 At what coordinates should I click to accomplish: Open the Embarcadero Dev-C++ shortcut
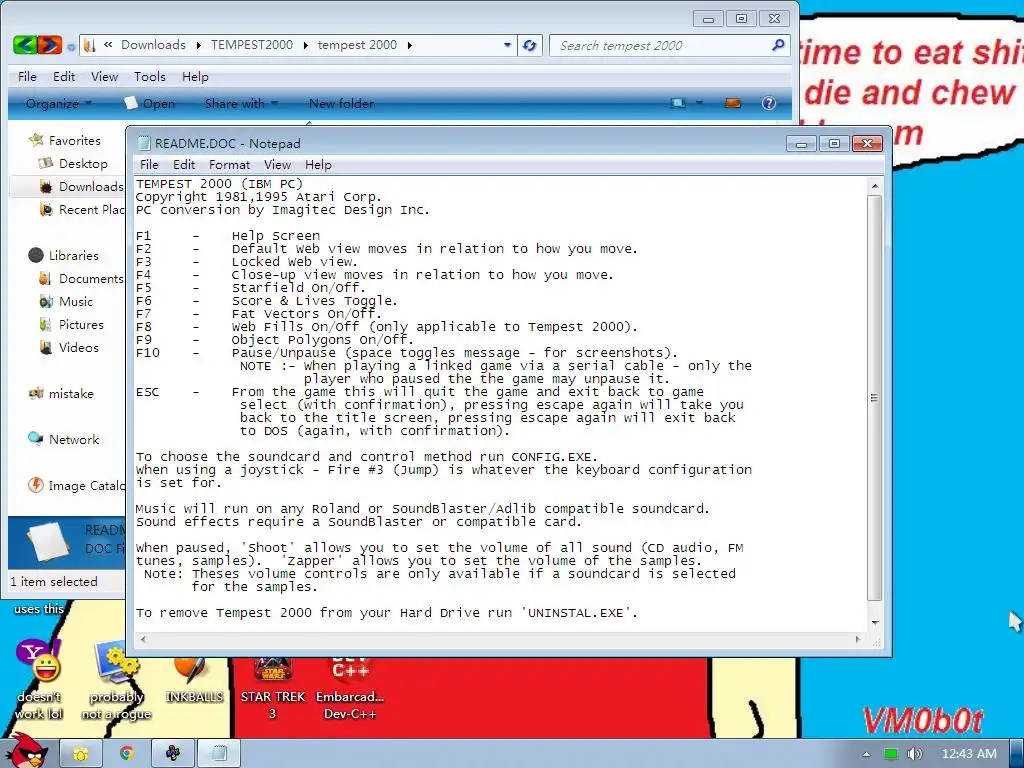pyautogui.click(x=350, y=686)
